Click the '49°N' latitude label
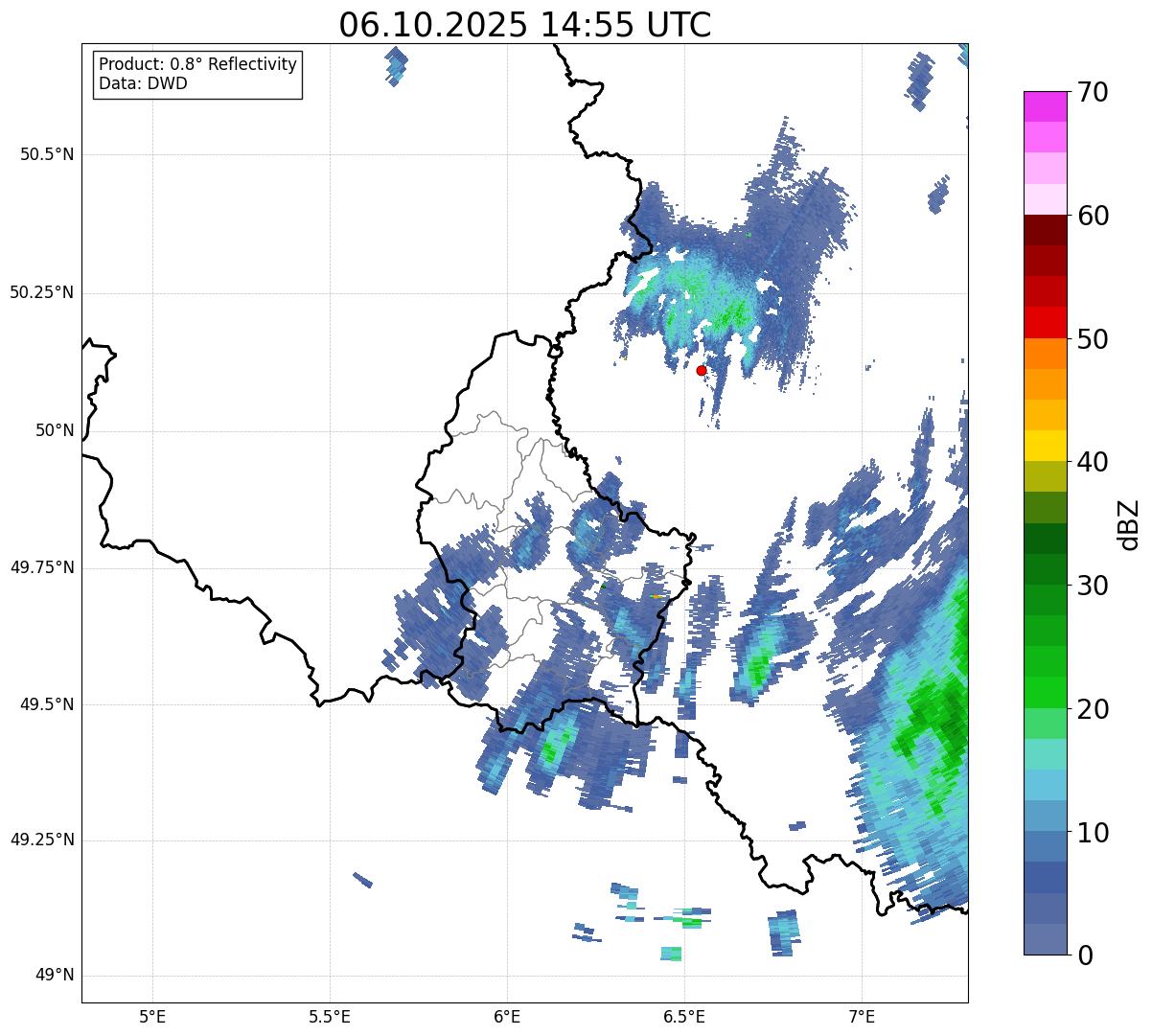The image size is (1152, 1036). click(55, 975)
